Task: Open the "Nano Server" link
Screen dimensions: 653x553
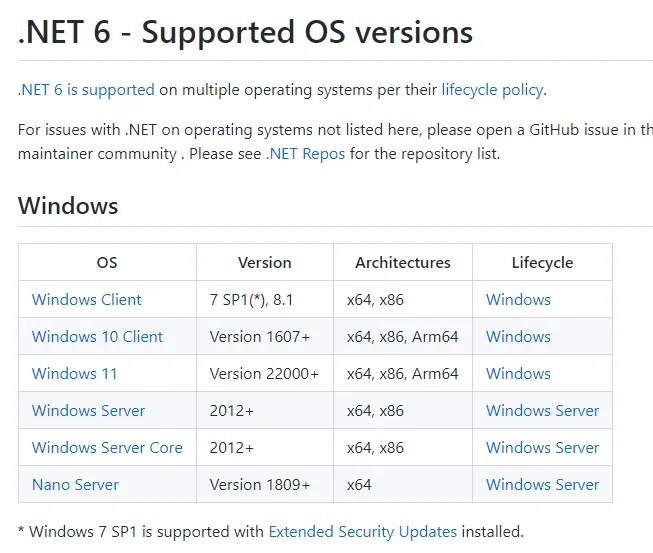Action: pyautogui.click(x=75, y=484)
